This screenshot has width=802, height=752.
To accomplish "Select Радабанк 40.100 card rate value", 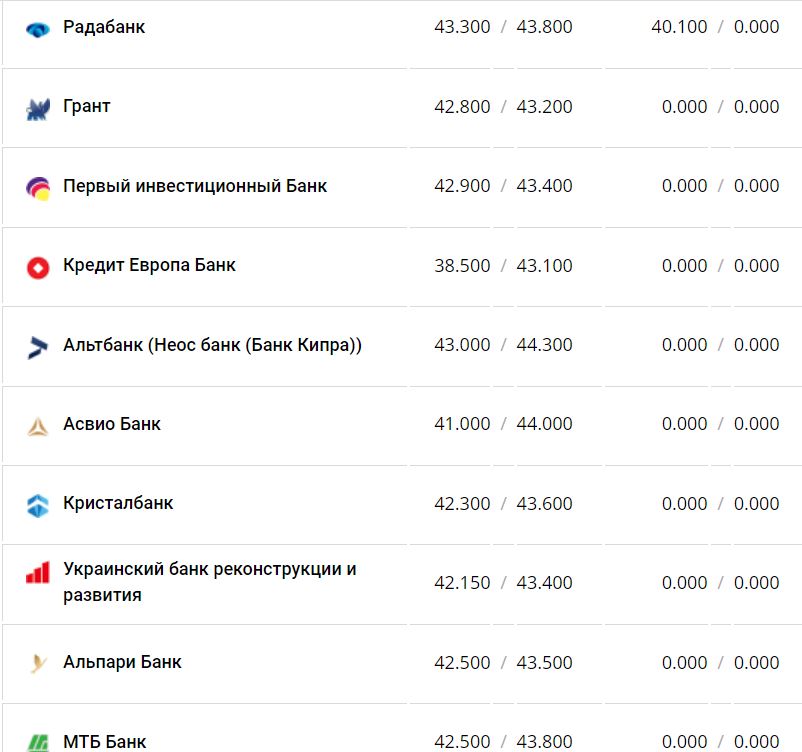I will point(679,27).
